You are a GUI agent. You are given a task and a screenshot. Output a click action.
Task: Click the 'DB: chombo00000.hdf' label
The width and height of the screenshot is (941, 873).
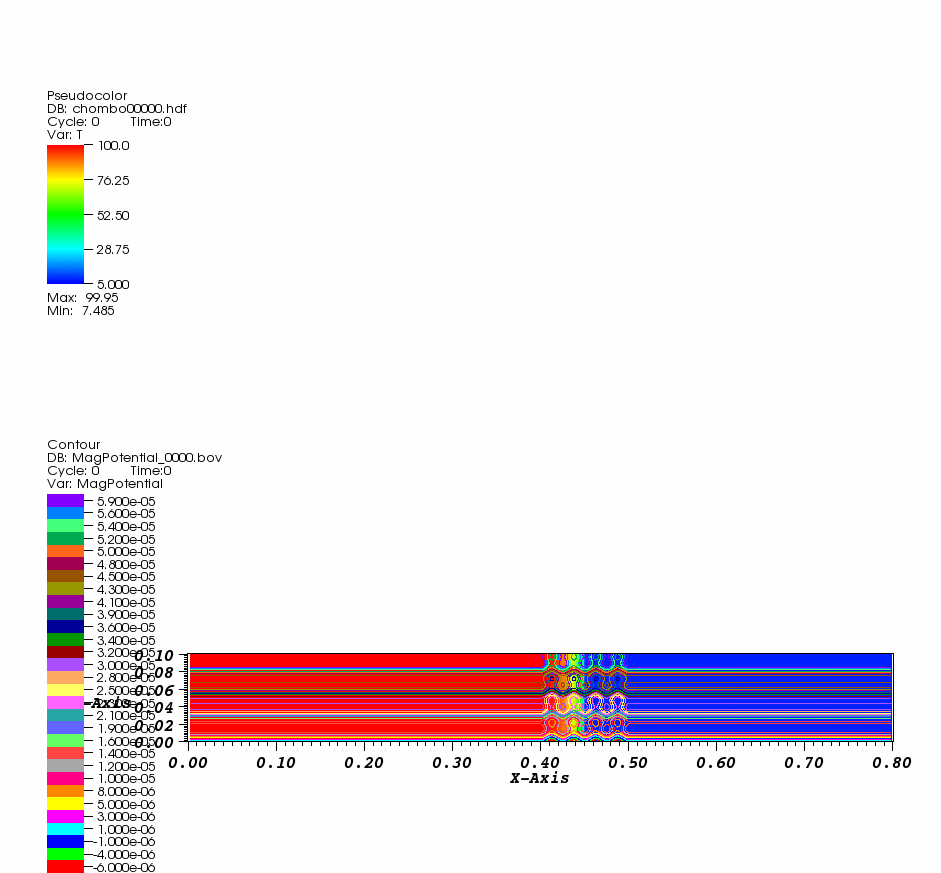[117, 109]
